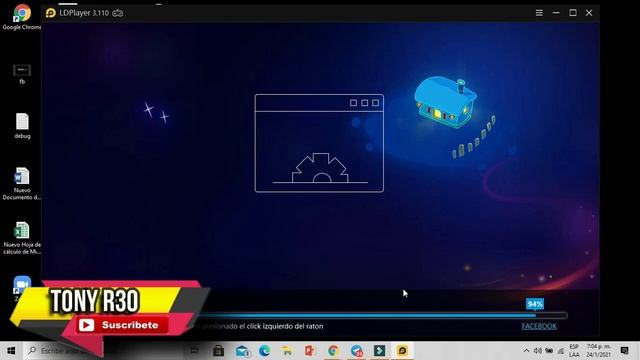Switch to Chrome on the taskbar
Screen dimensions: 640x360
pos(333,351)
